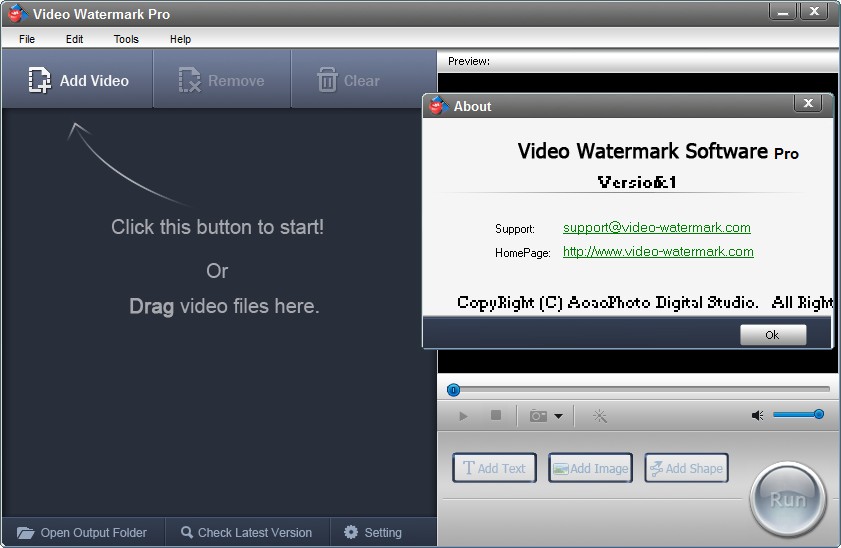Click the preview seek slider handle
The width and height of the screenshot is (841, 548).
coord(453,390)
